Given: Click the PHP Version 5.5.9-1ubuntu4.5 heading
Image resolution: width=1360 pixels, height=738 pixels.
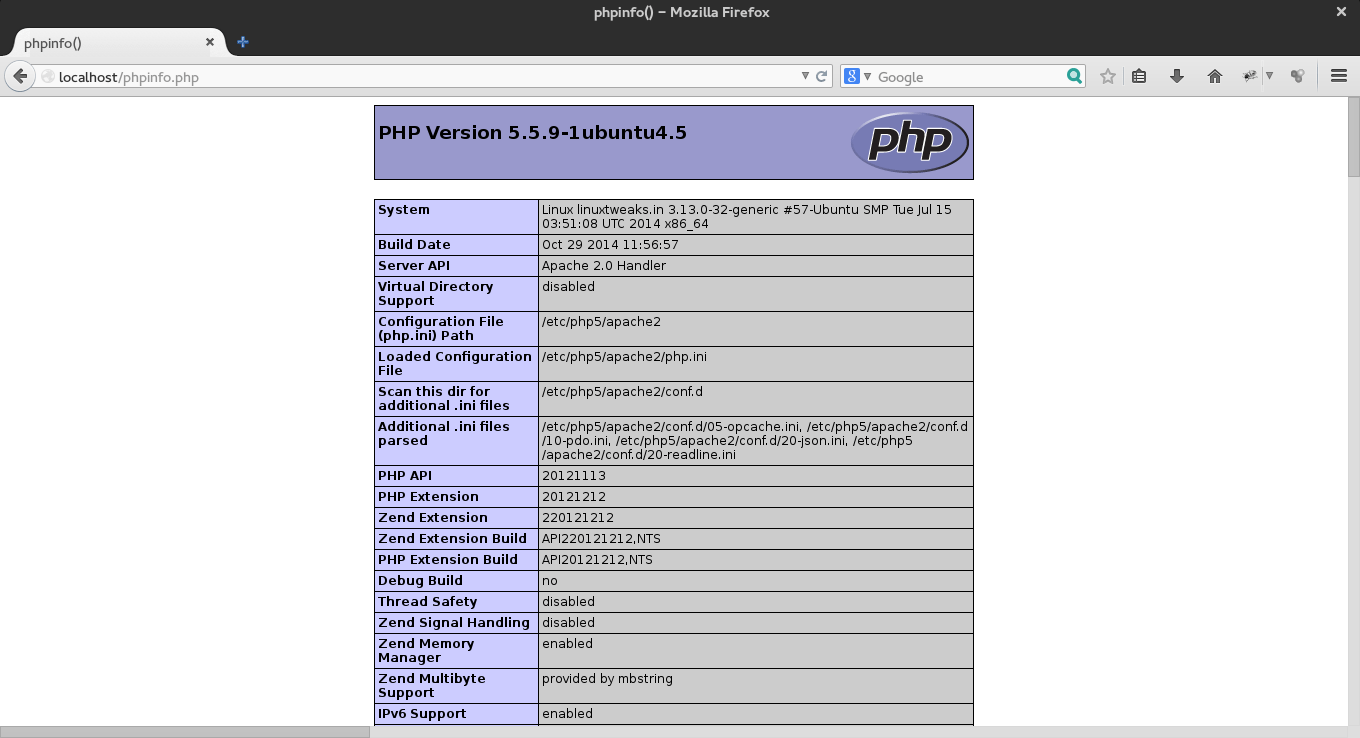Looking at the screenshot, I should click(532, 132).
